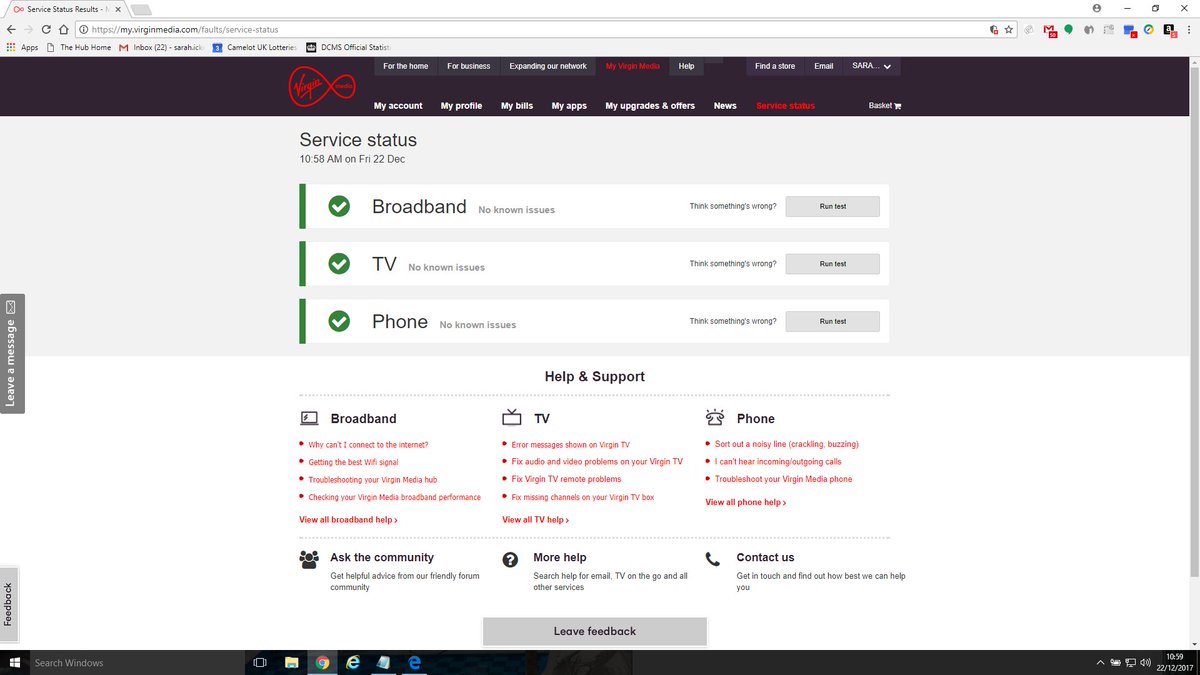This screenshot has height=675, width=1200.
Task: Open the green Hangouts extension icon
Action: click(x=1068, y=30)
